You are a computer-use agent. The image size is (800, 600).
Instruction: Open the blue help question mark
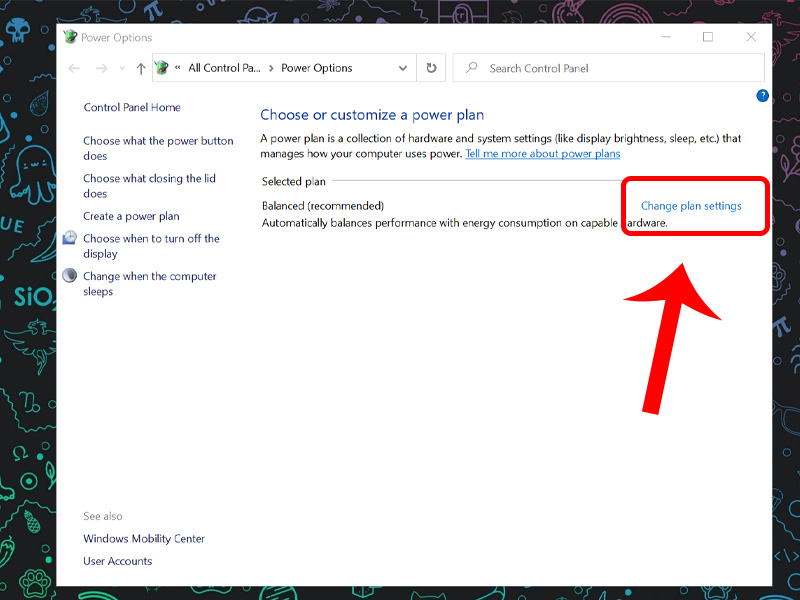pos(762,95)
